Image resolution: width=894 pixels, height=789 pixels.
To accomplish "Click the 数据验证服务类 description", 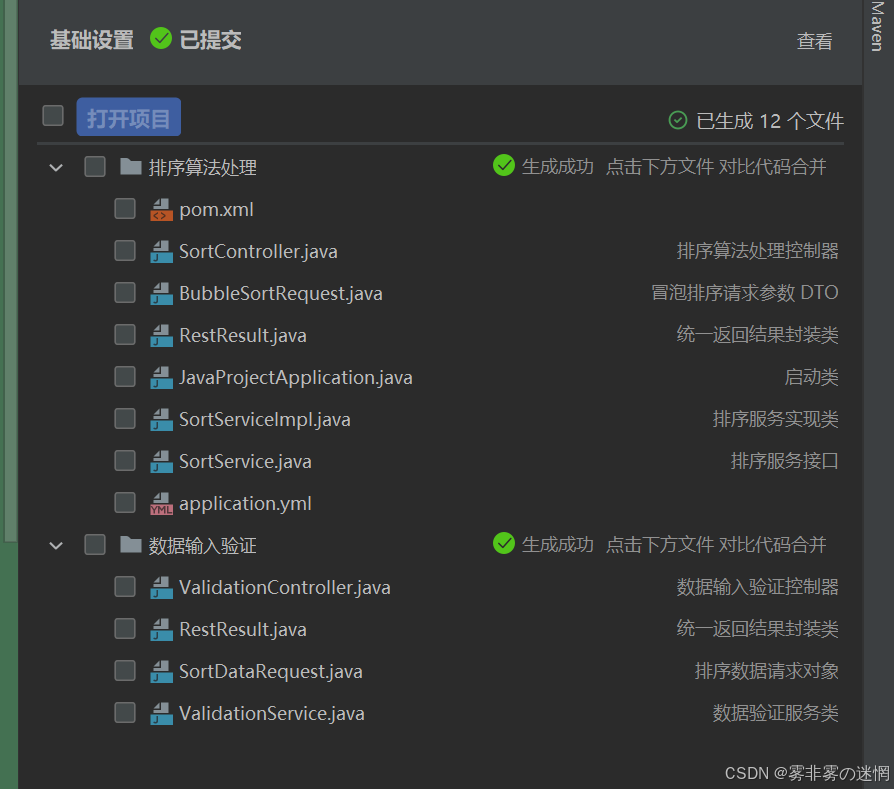I will [776, 713].
